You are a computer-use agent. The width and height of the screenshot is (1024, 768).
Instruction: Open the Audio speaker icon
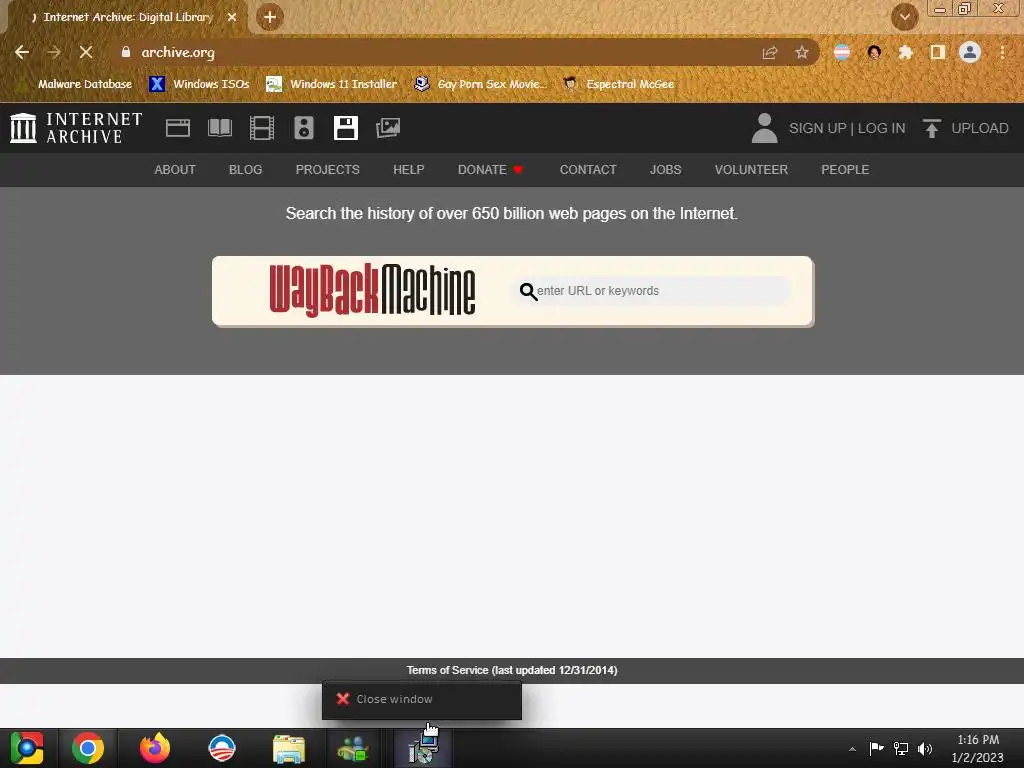click(304, 128)
